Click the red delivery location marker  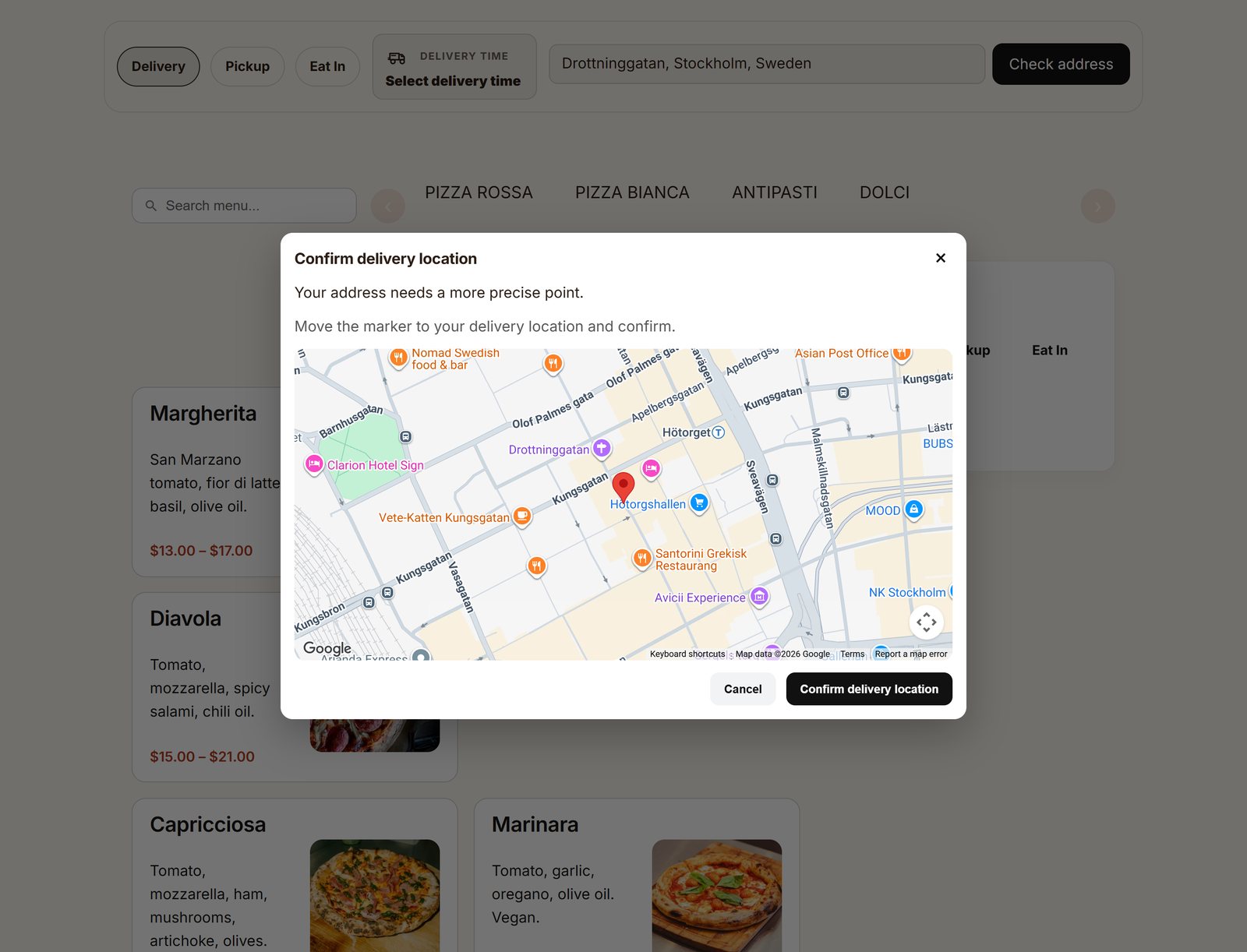pos(623,486)
